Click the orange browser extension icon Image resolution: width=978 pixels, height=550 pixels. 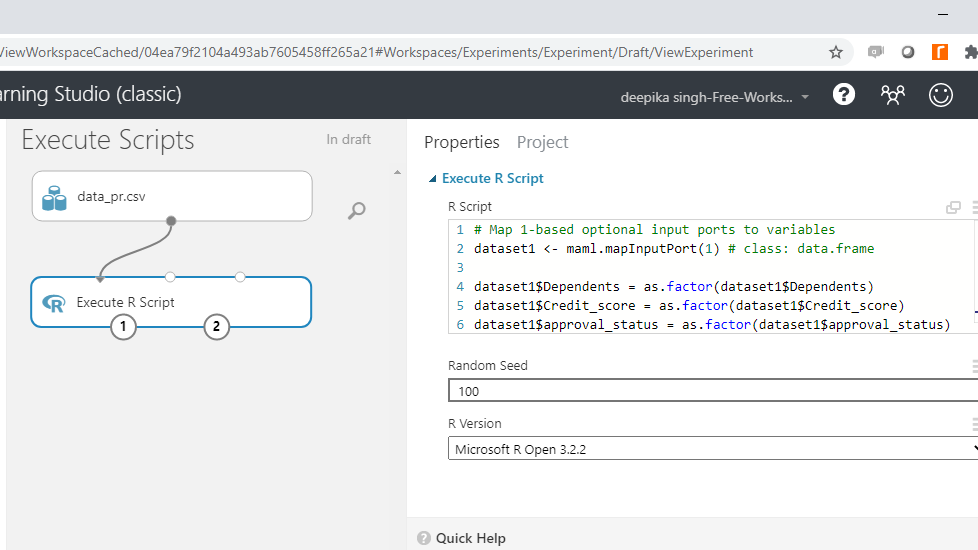point(939,52)
